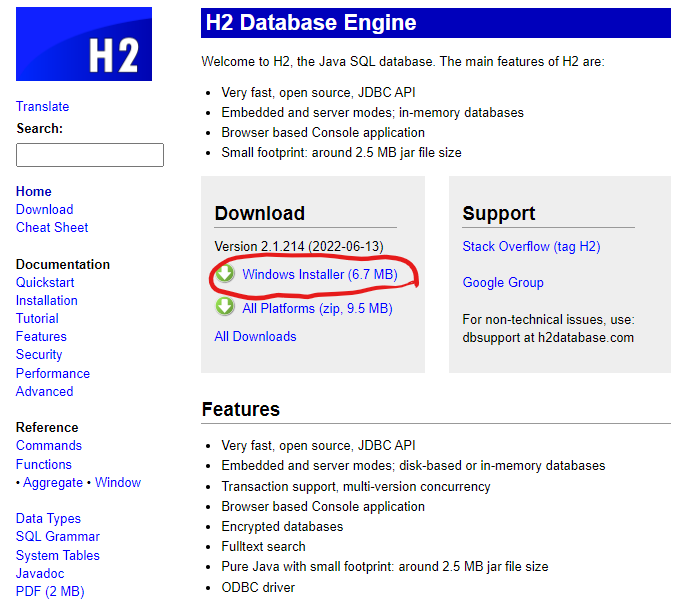Open the Commands reference link
Image resolution: width=676 pixels, height=607 pixels.
coord(49,446)
